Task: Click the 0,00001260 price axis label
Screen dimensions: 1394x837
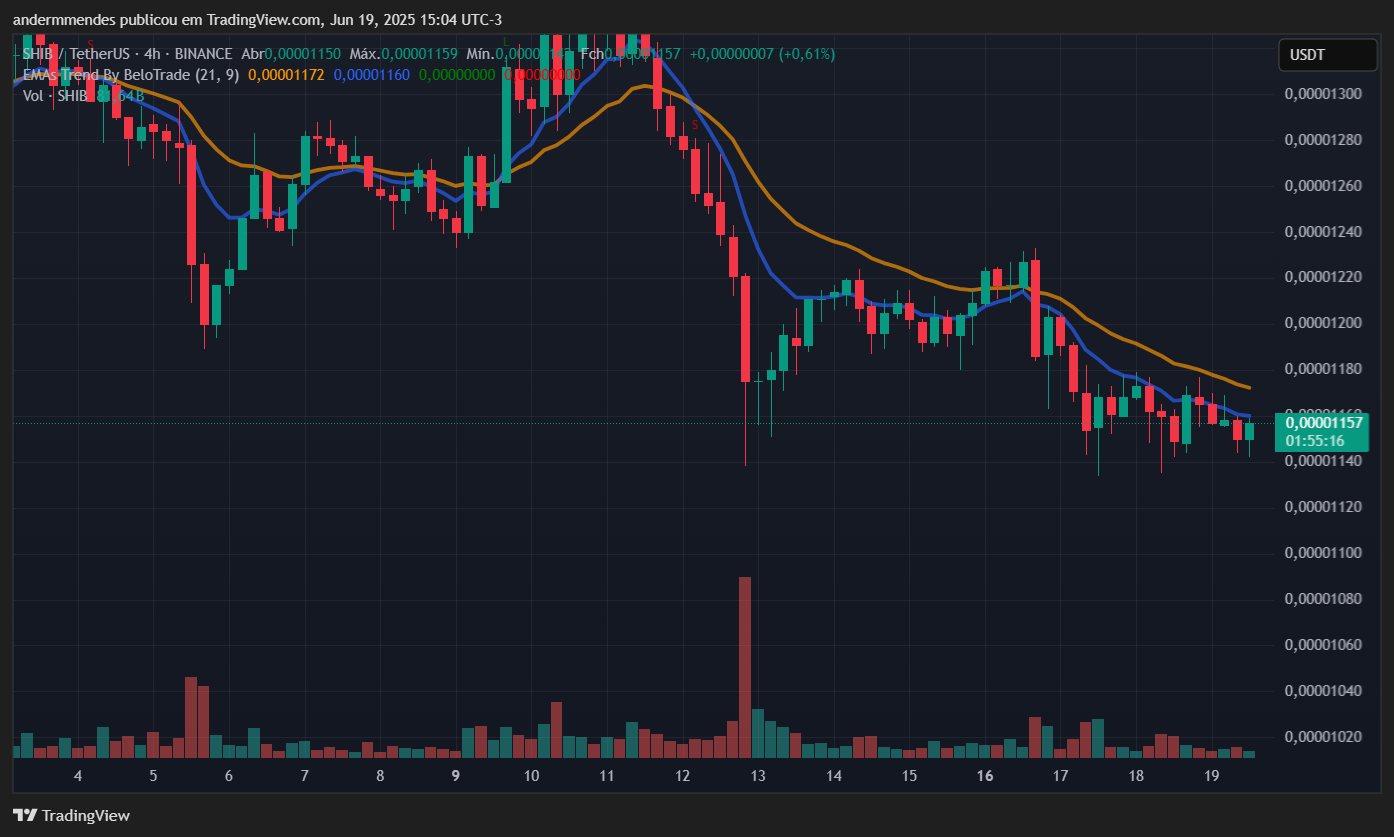Action: point(1325,186)
